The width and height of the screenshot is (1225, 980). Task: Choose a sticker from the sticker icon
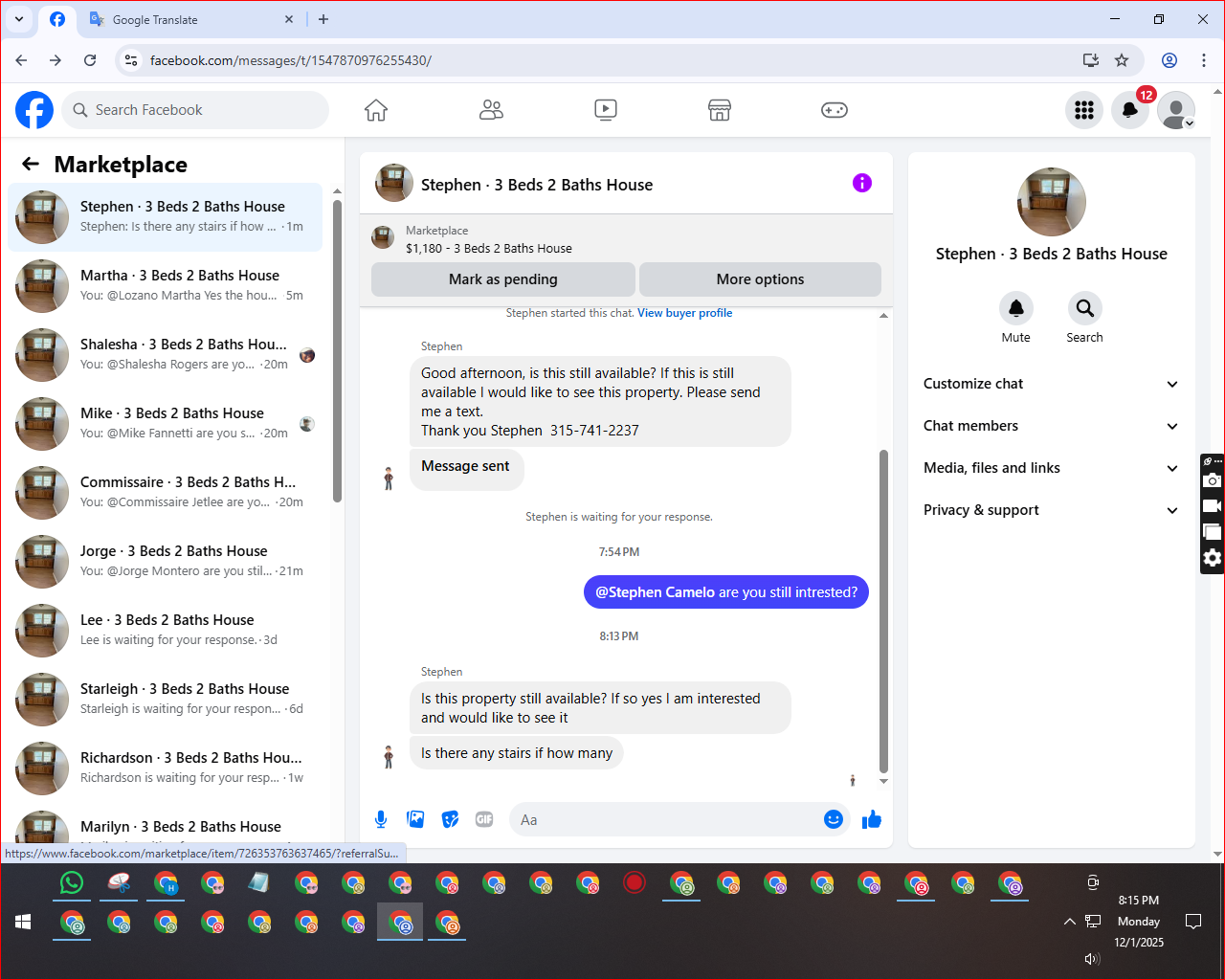pos(450,819)
